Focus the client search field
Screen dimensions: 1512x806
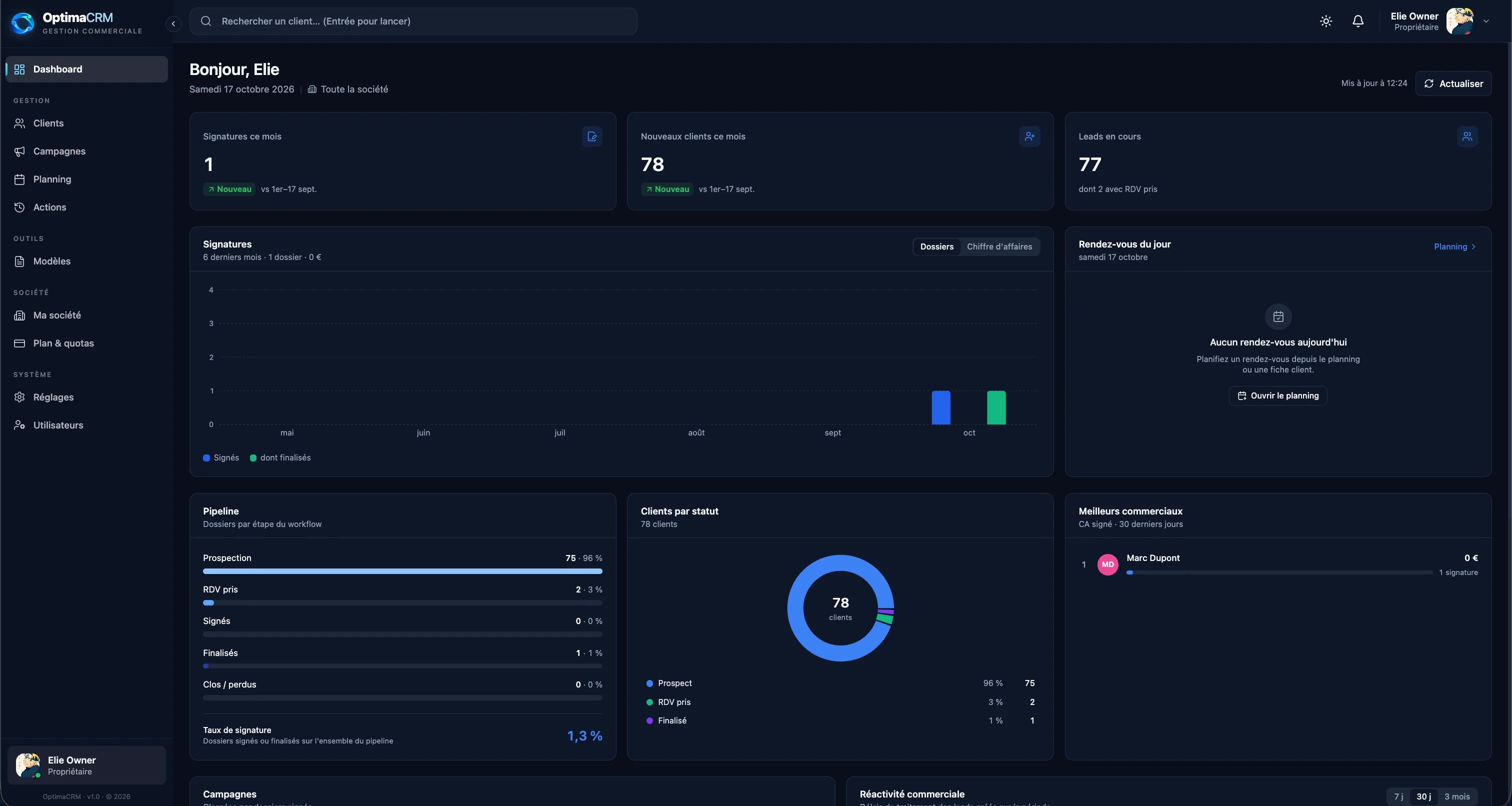tap(413, 21)
